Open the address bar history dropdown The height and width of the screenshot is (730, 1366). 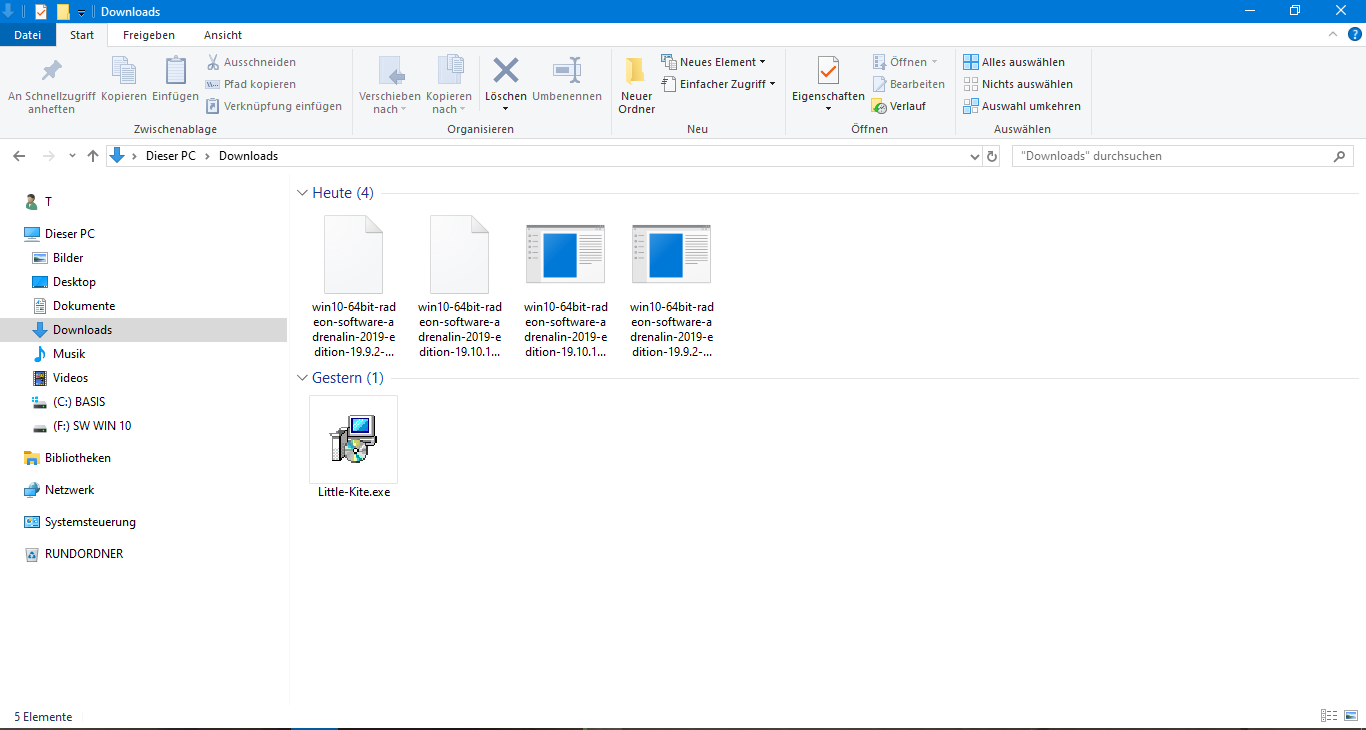pyautogui.click(x=973, y=155)
